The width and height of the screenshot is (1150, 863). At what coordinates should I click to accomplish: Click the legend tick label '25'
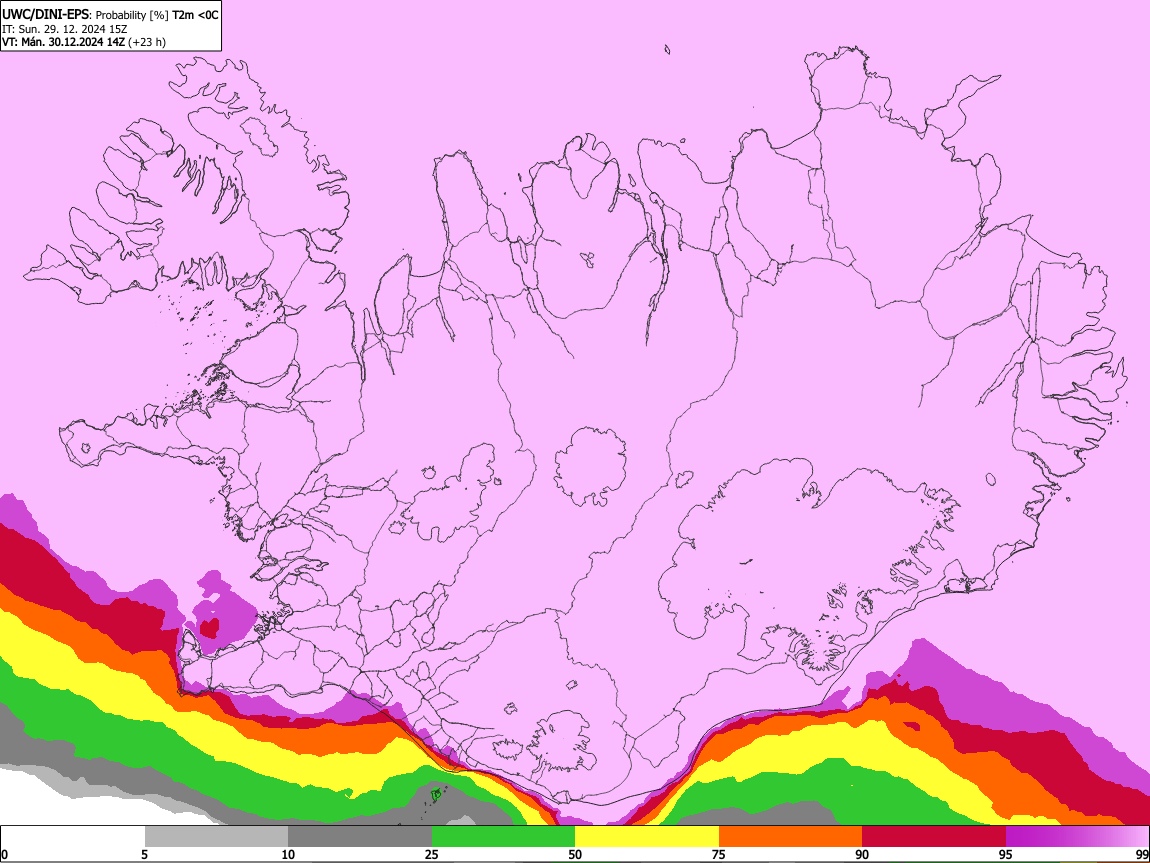(x=432, y=854)
